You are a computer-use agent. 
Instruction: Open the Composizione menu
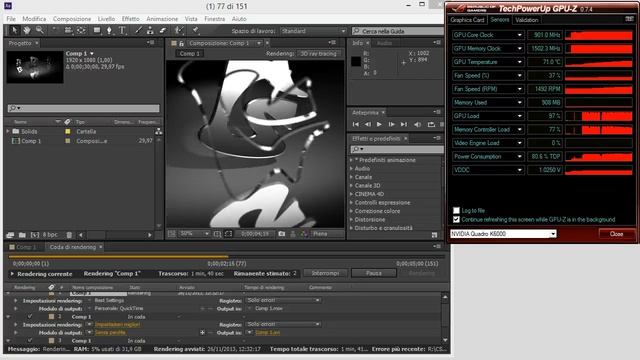[72, 19]
